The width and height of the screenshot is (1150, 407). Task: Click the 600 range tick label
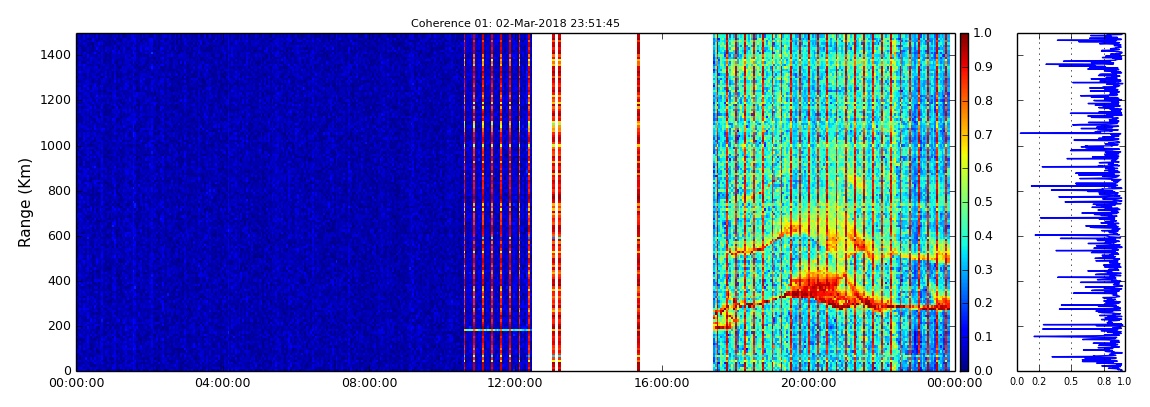pyautogui.click(x=59, y=236)
